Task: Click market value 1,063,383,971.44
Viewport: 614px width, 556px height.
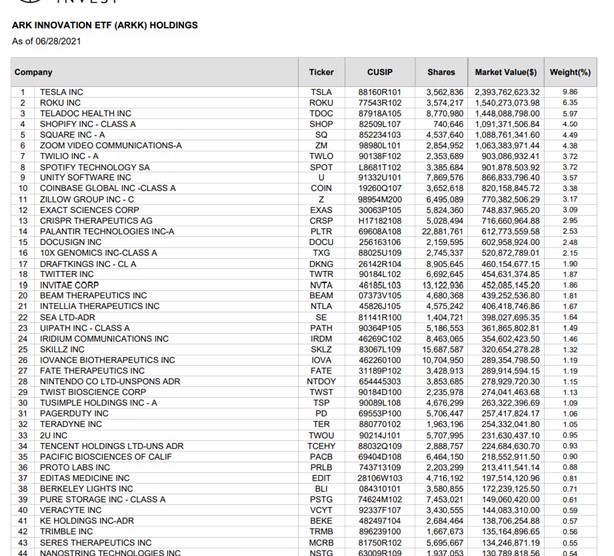Action: click(507, 145)
